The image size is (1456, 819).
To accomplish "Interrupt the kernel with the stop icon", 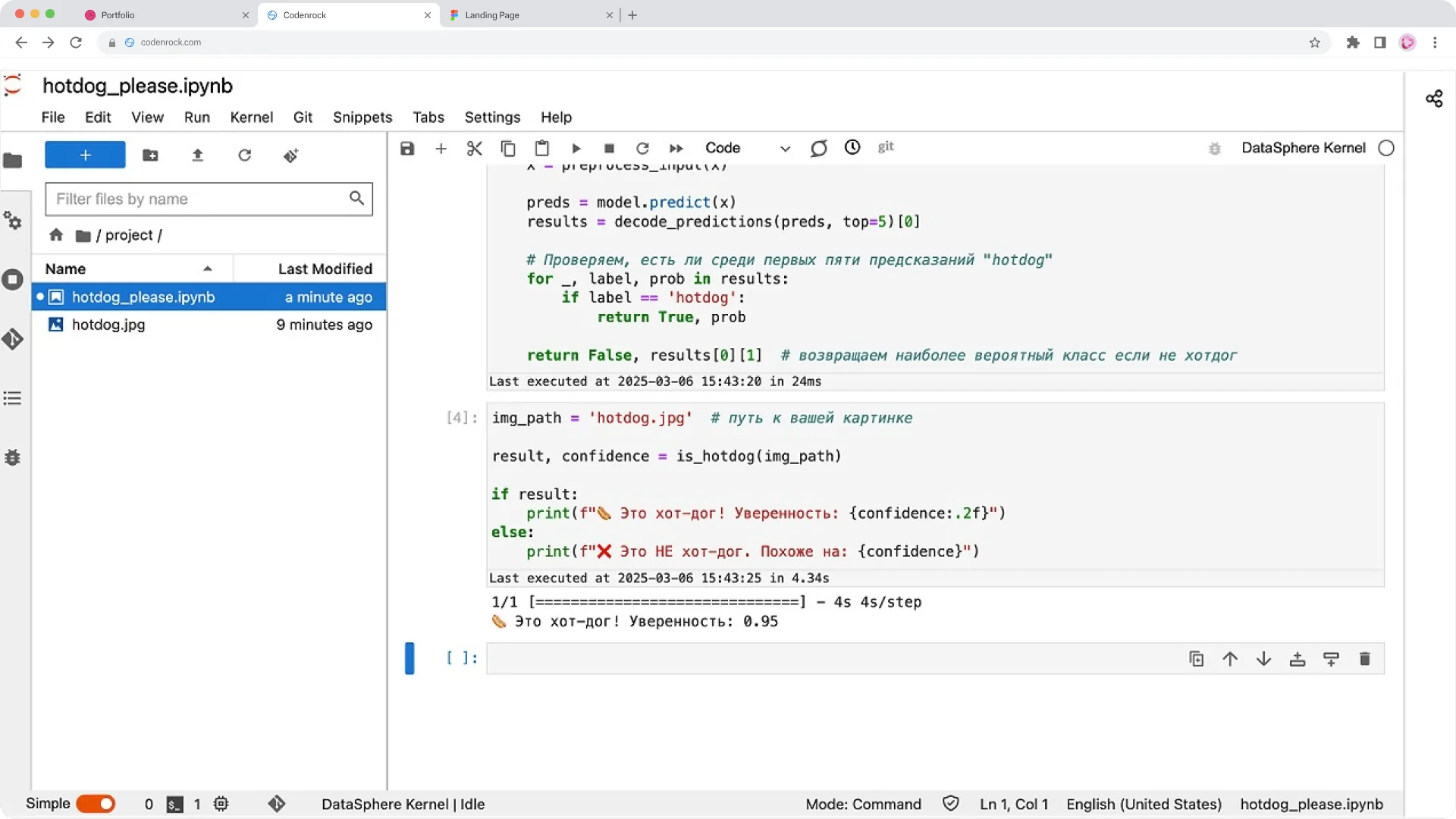I will 609,149.
